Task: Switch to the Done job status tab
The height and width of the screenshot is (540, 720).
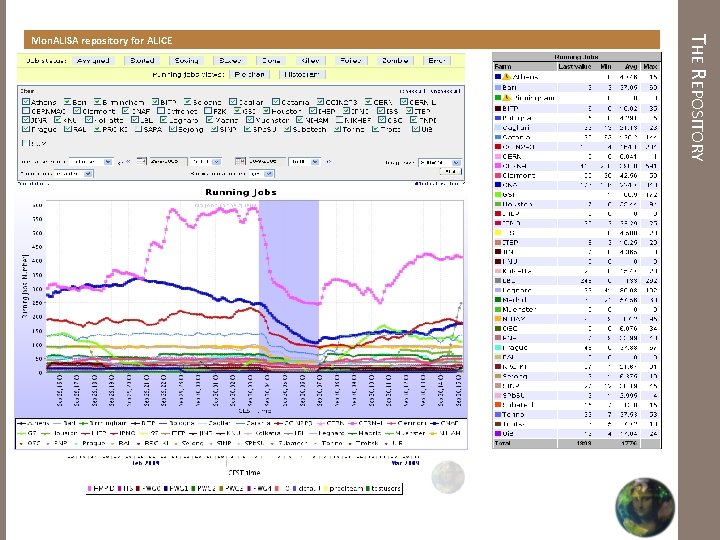Action: 271,61
